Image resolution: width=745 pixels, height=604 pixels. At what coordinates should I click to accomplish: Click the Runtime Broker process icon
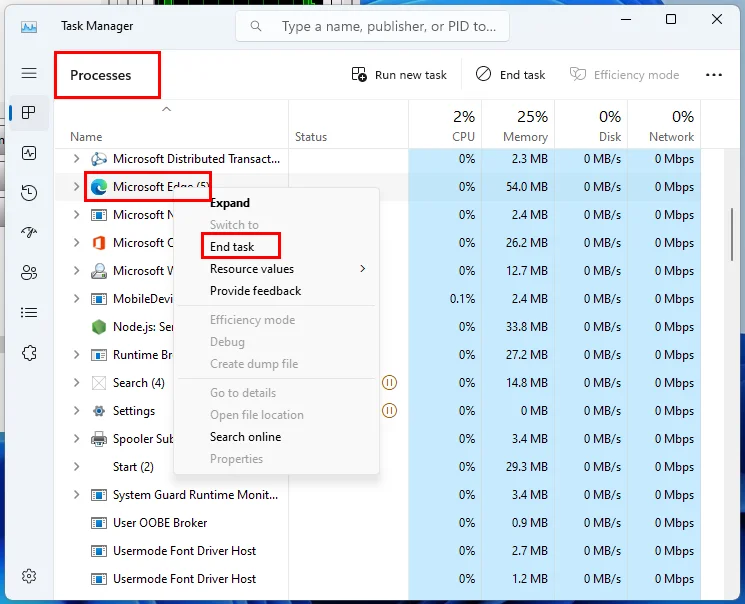click(x=99, y=355)
